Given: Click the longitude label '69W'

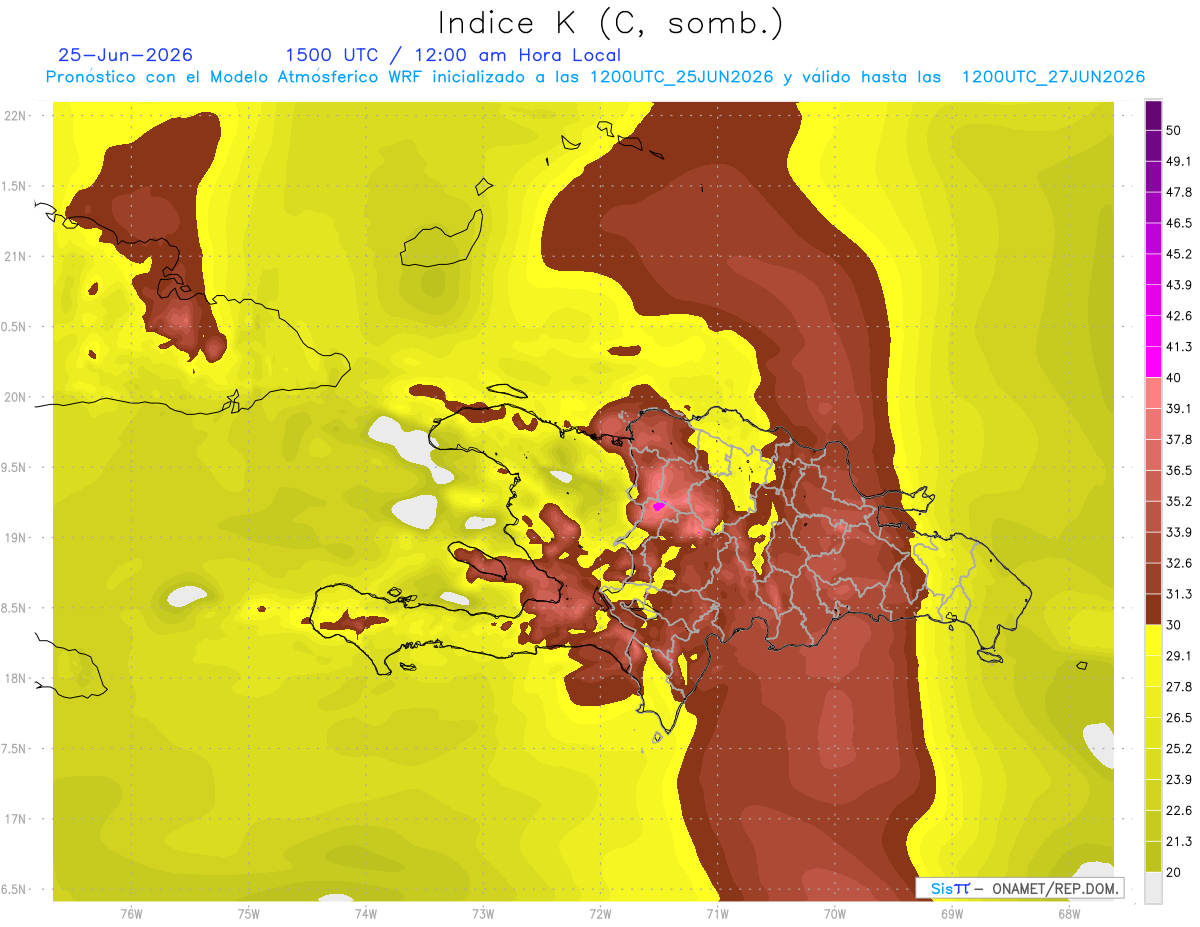Looking at the screenshot, I should 952,914.
